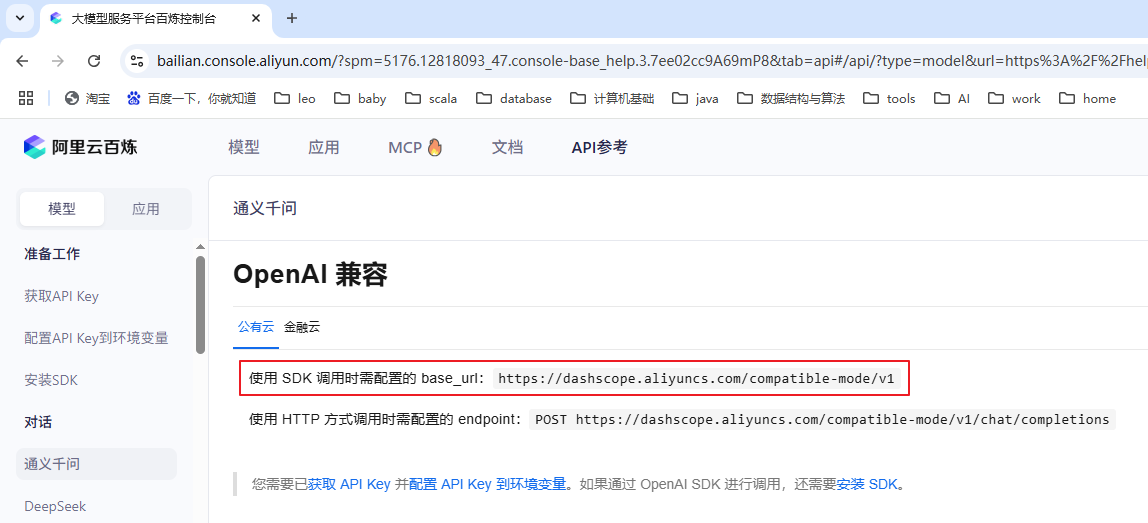Select DeepSeek in the sidebar
Image resolution: width=1148 pixels, height=523 pixels.
pos(55,505)
